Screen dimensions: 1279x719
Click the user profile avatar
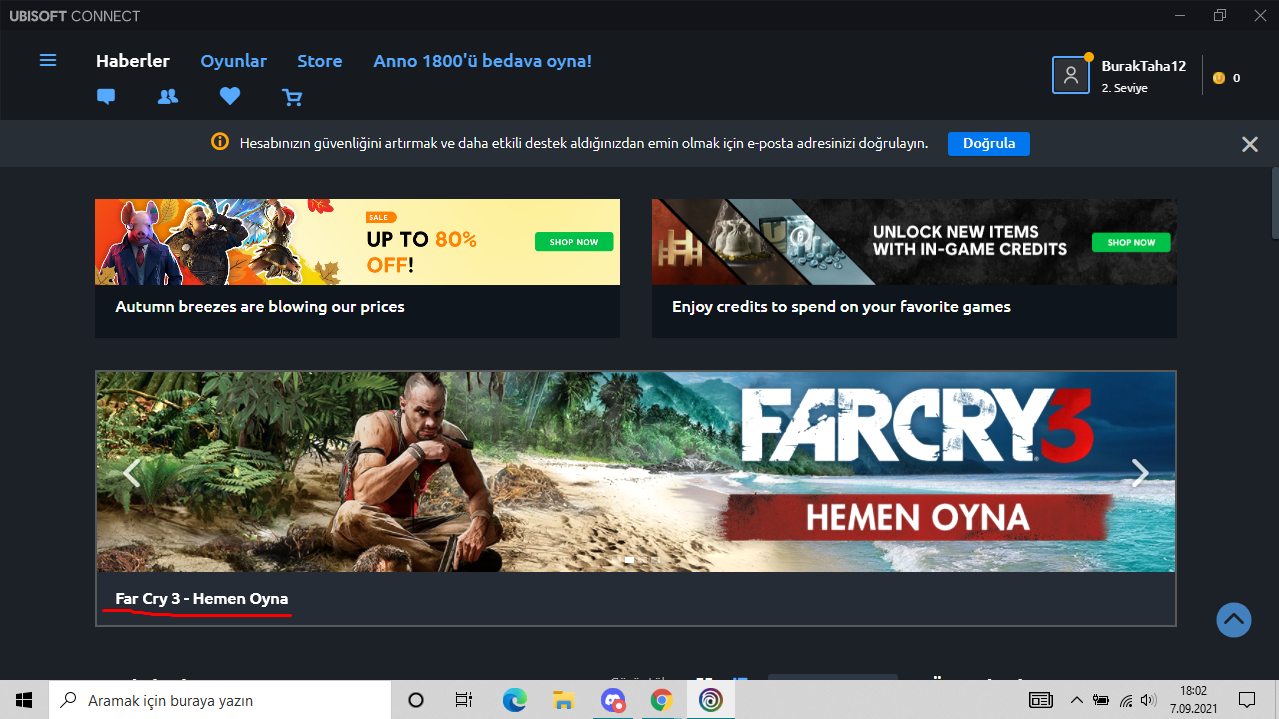pos(1070,75)
